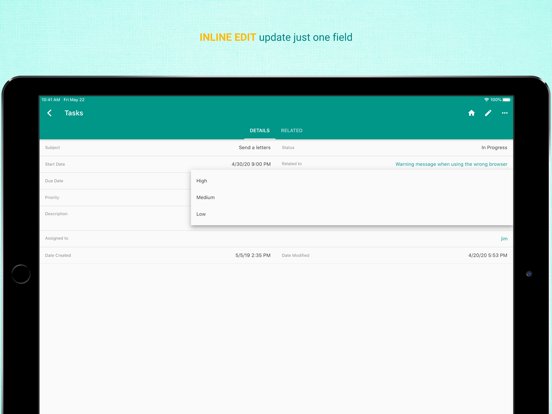Open assigned user jim link
The width and height of the screenshot is (552, 414).
click(504, 239)
